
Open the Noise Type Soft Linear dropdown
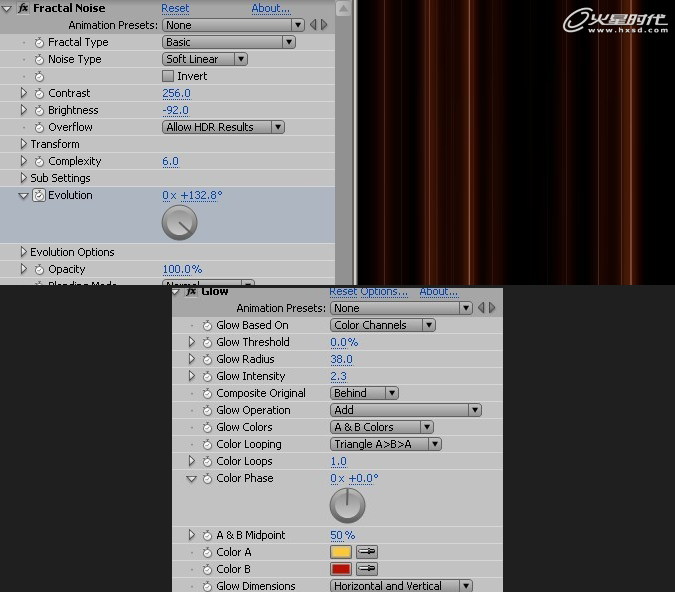204,59
